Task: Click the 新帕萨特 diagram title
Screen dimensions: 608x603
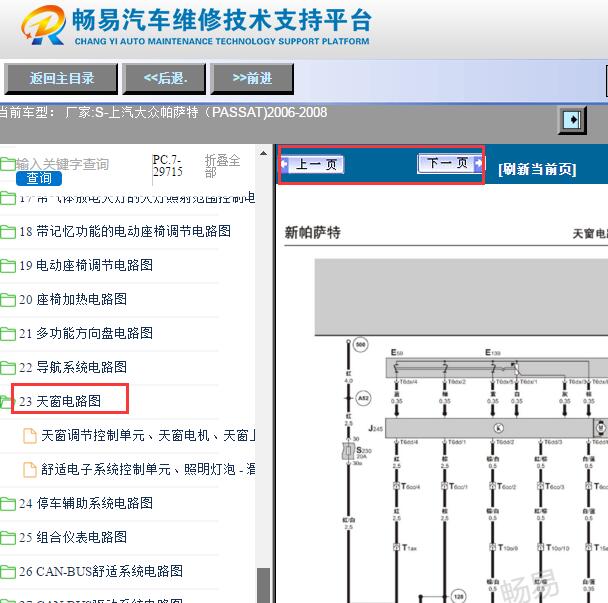Action: tap(313, 233)
